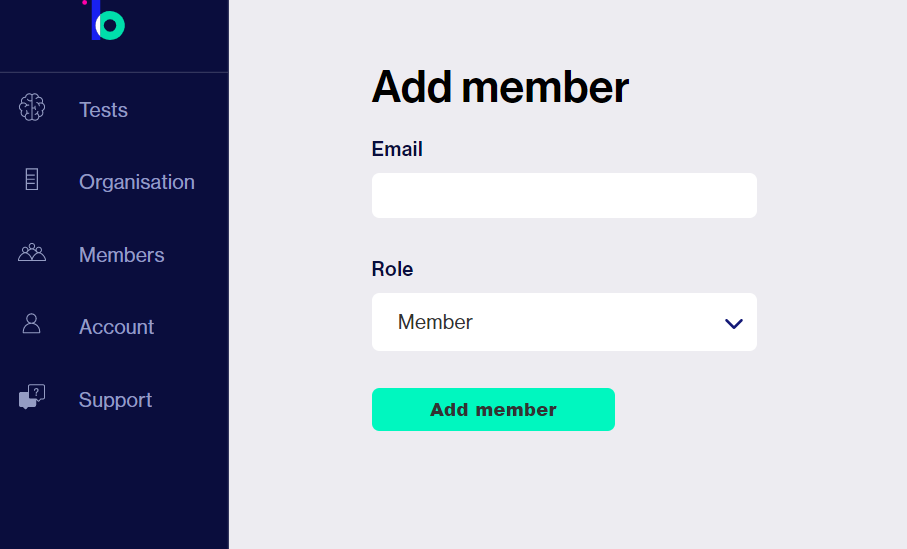Click the green and blue logo
Image resolution: width=907 pixels, height=549 pixels.
tap(105, 20)
